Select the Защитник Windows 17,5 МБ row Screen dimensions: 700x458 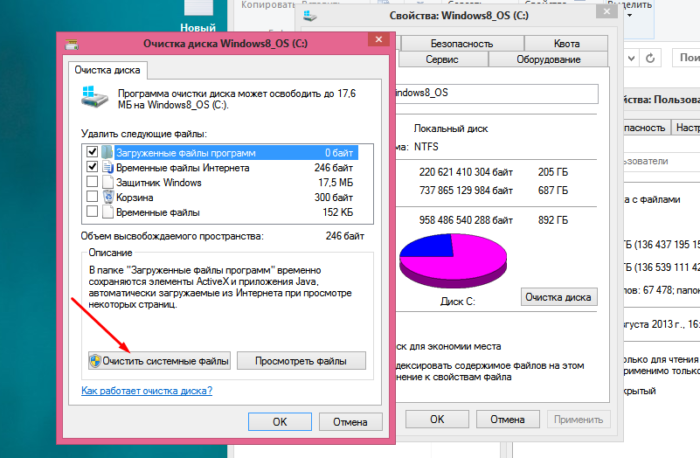tap(222, 182)
